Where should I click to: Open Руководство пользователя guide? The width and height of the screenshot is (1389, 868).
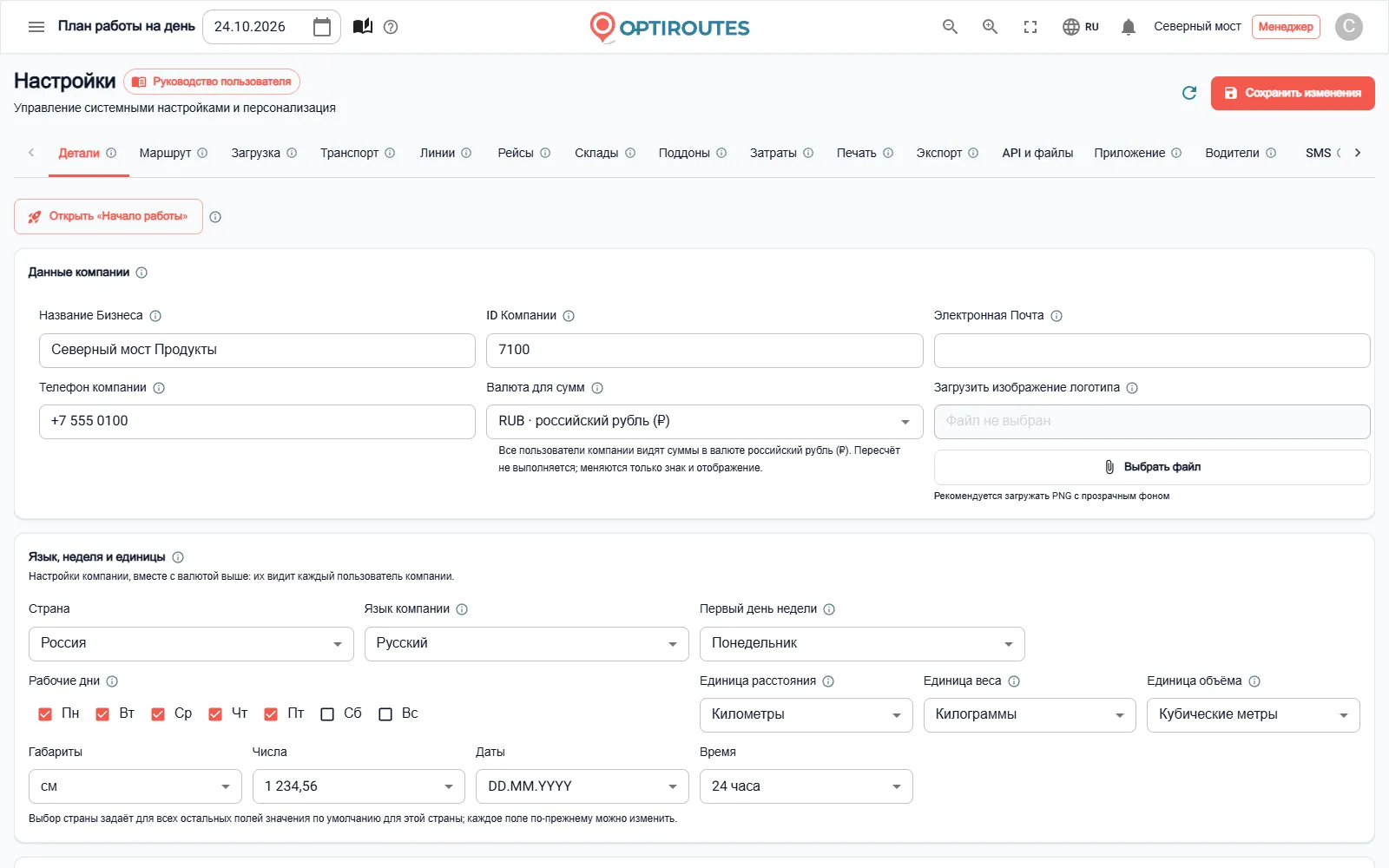click(x=212, y=82)
